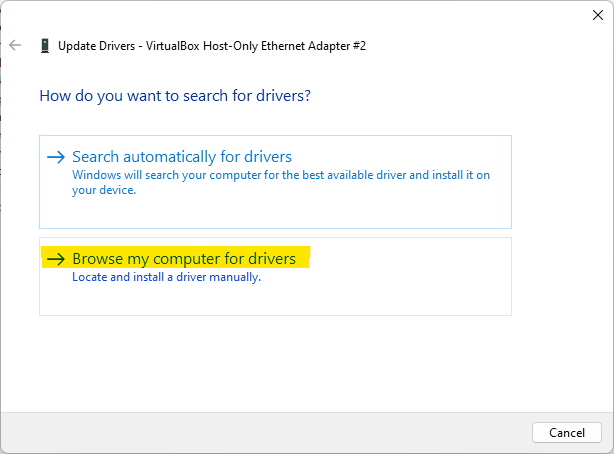The image size is (614, 454).
Task: Select Browse my computer for drivers
Action: click(x=184, y=259)
